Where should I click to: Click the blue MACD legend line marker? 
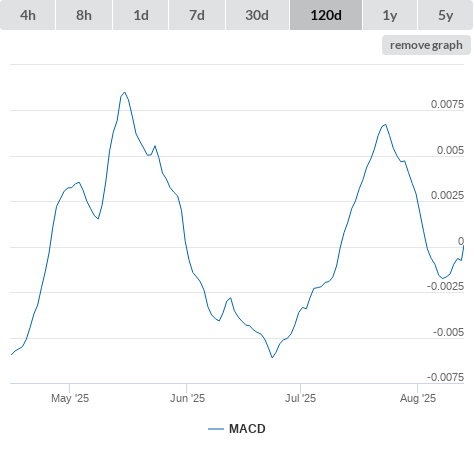[216, 429]
